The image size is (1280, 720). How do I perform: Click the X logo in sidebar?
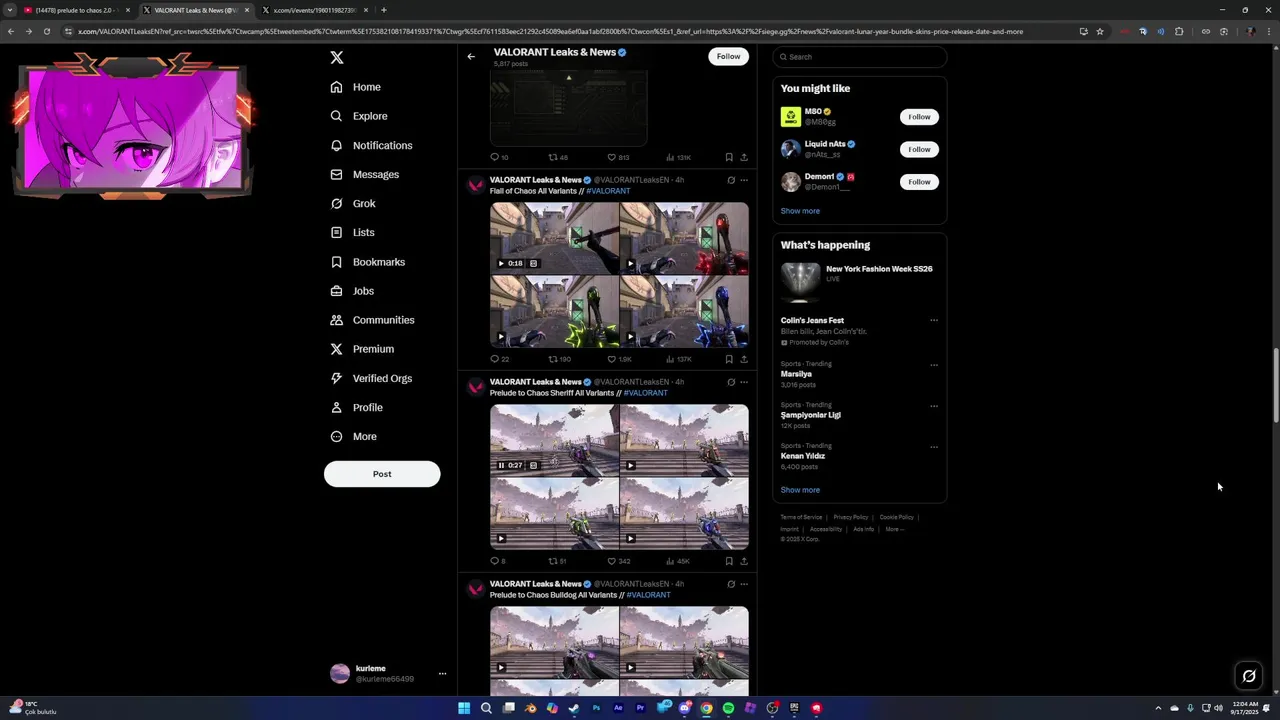pyautogui.click(x=337, y=58)
